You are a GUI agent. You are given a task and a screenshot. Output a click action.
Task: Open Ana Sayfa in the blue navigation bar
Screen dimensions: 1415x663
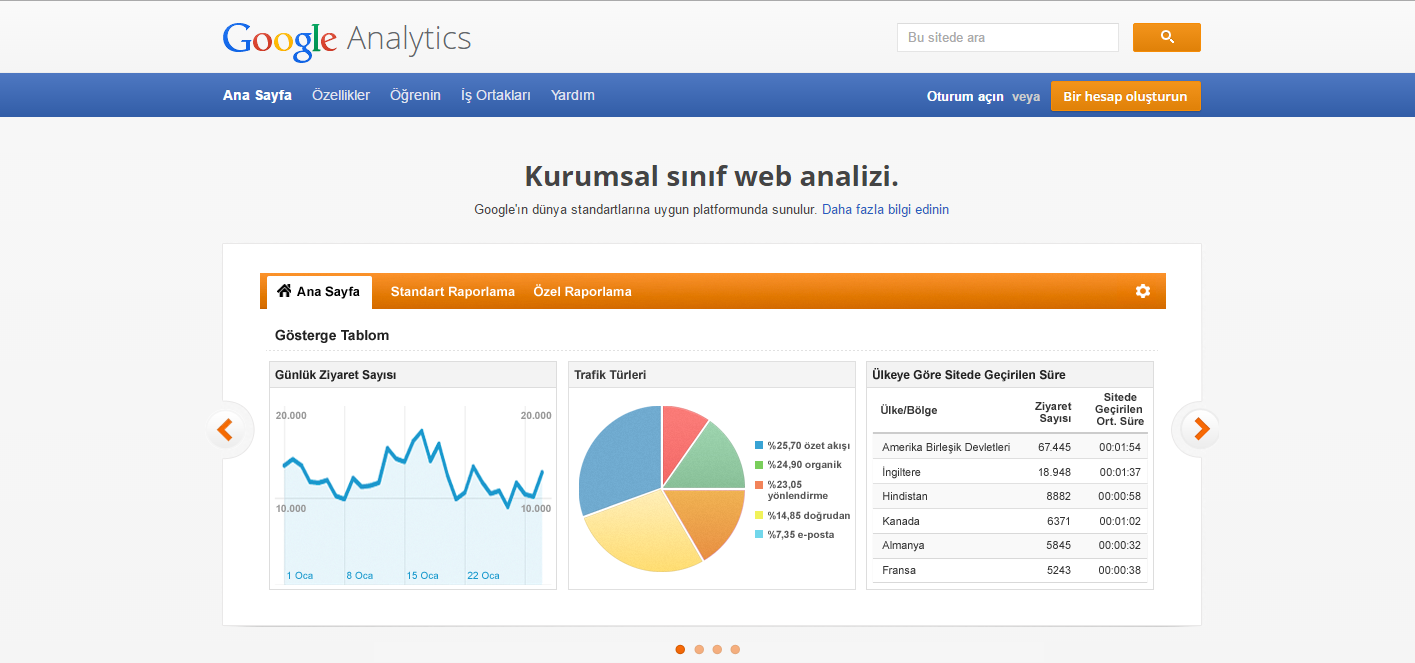[x=257, y=95]
